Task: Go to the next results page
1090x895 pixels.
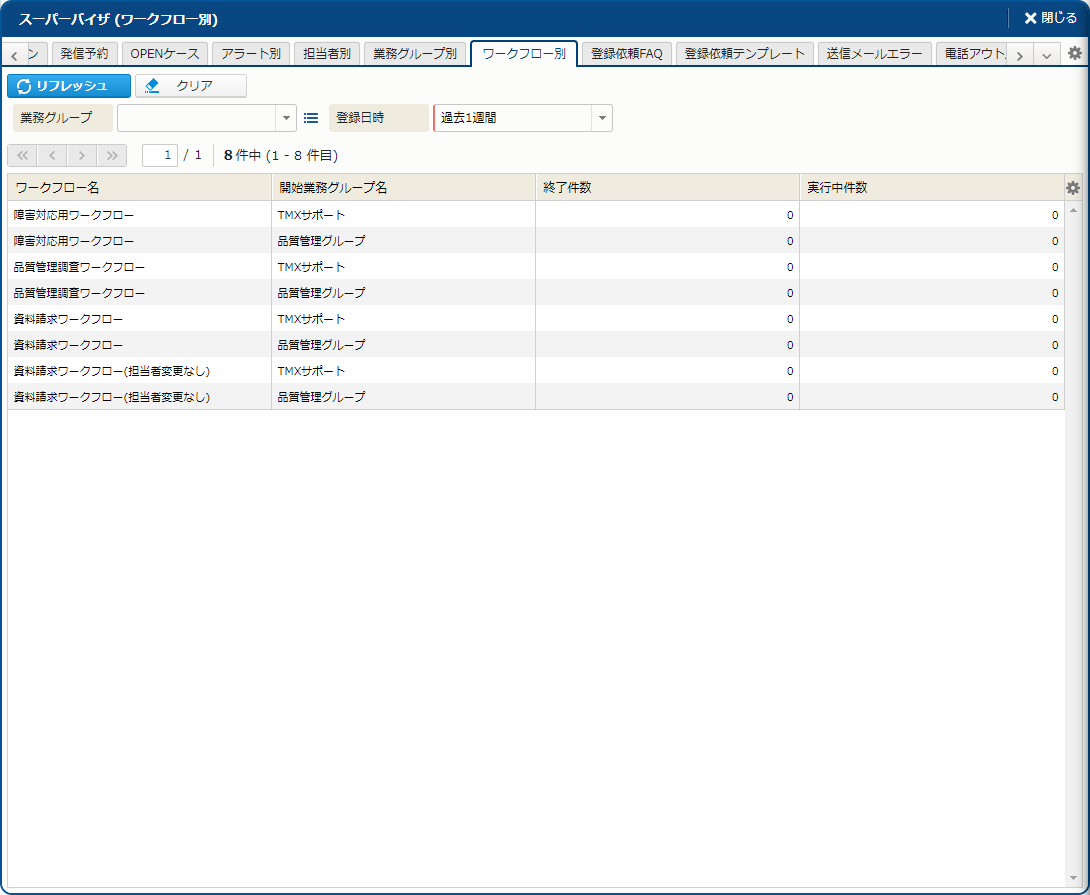Action: (x=82, y=155)
